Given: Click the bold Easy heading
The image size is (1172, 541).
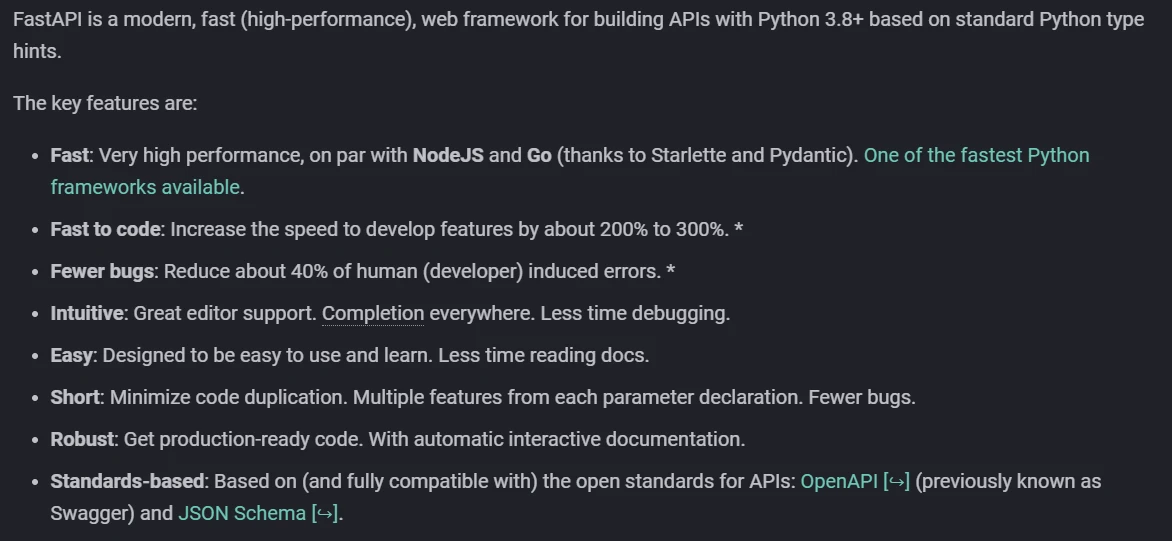Looking at the screenshot, I should coord(71,355).
